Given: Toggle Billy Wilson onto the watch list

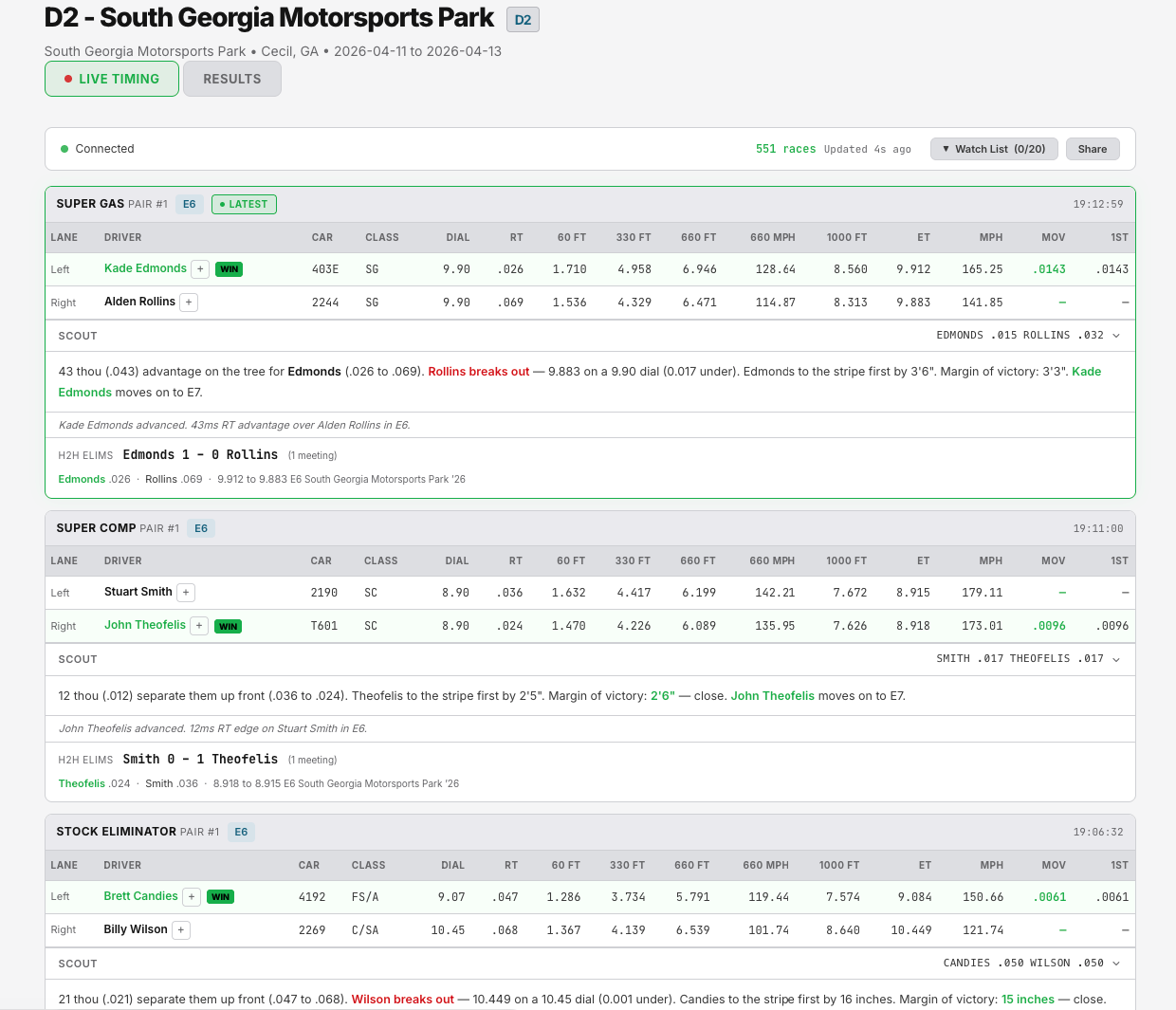Looking at the screenshot, I should (x=180, y=929).
